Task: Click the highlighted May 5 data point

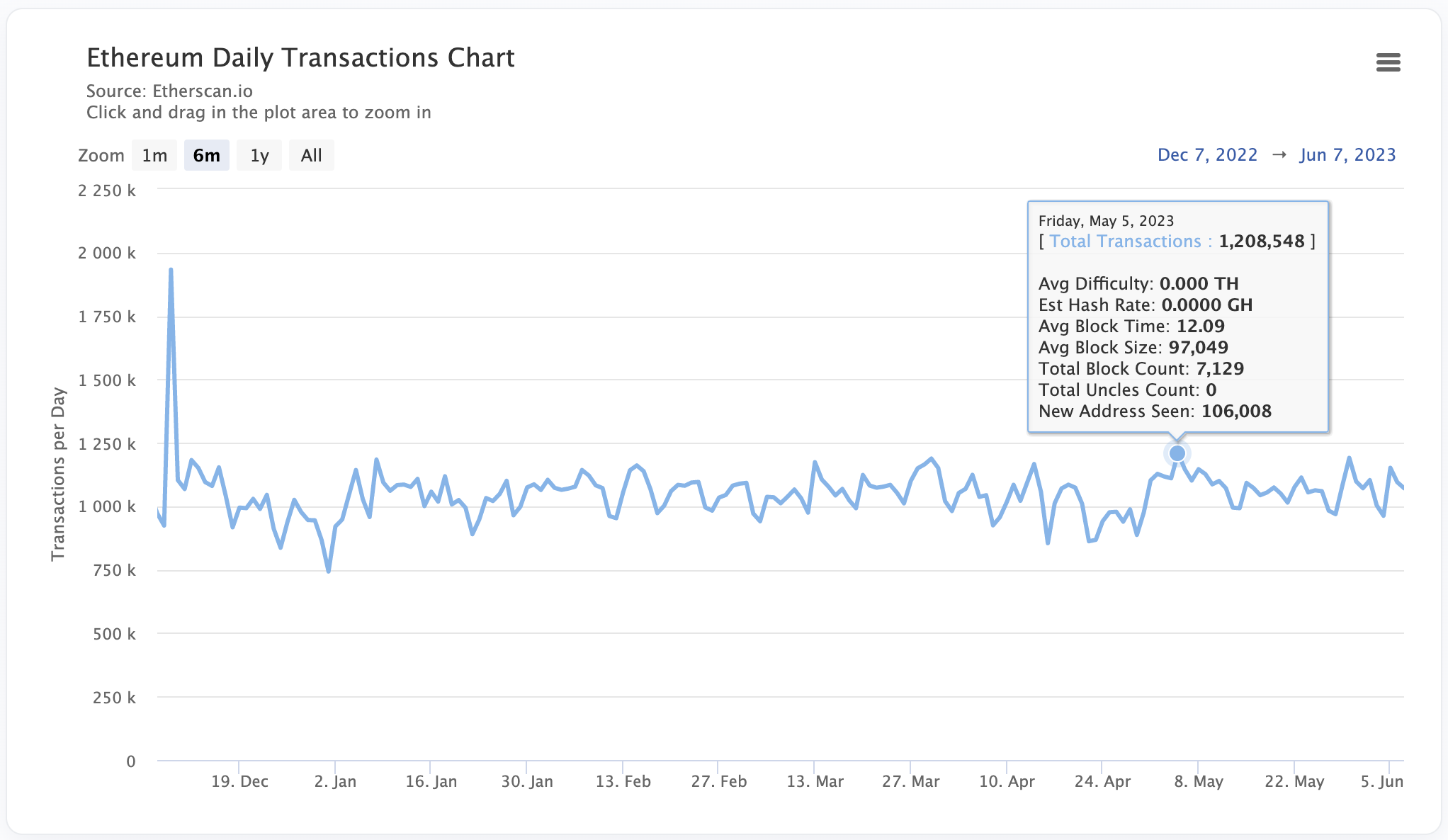Action: tap(1177, 453)
